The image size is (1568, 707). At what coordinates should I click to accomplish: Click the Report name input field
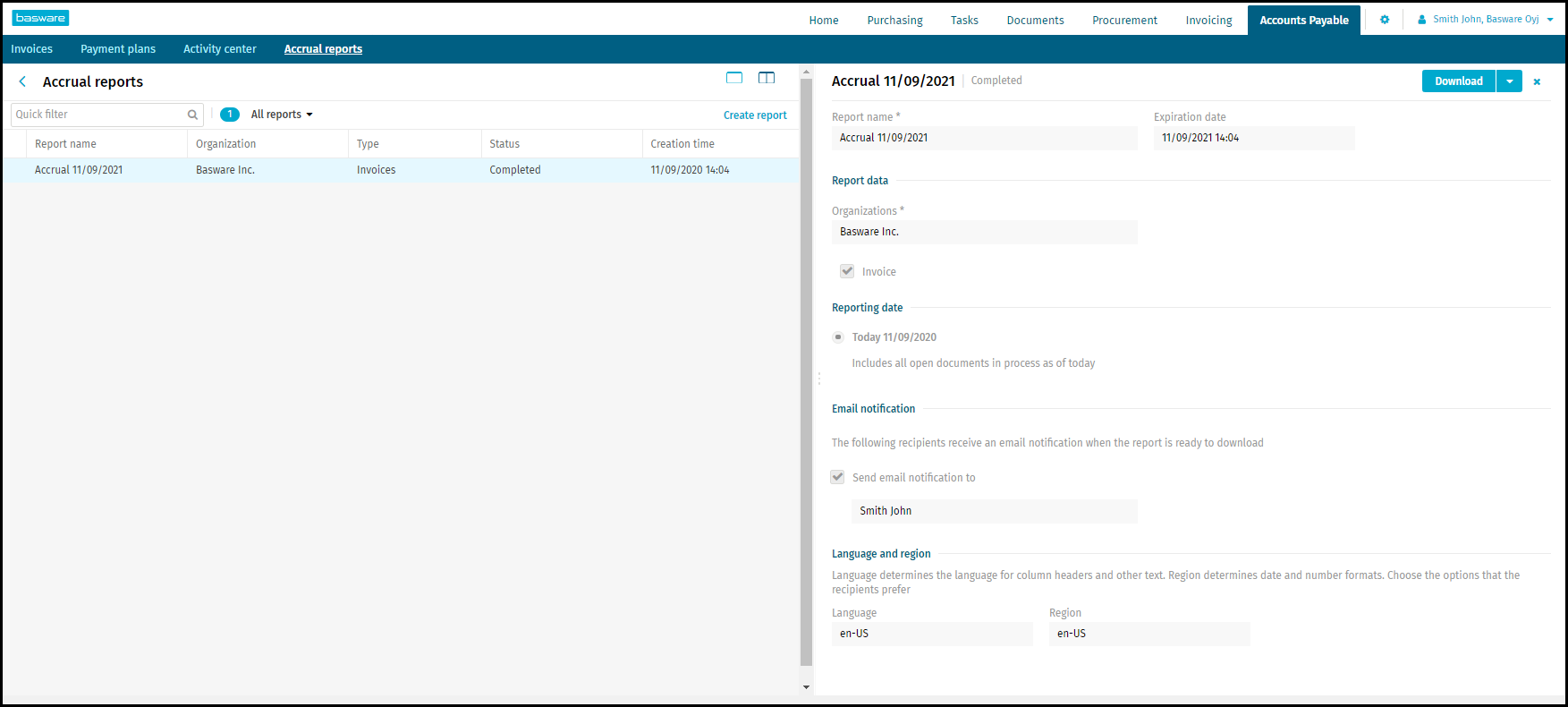pos(985,138)
